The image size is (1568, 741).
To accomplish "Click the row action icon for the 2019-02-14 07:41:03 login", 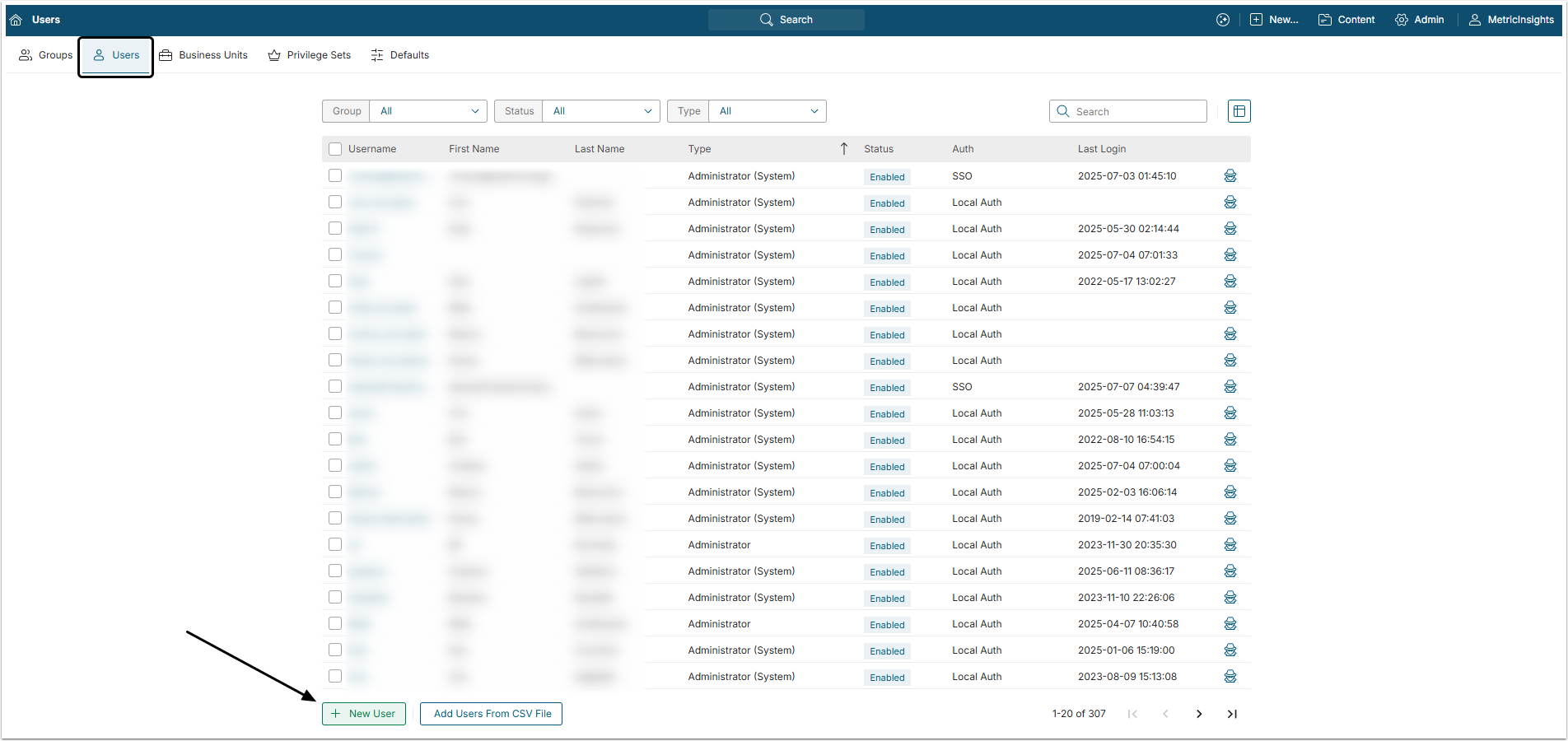I will click(1230, 519).
